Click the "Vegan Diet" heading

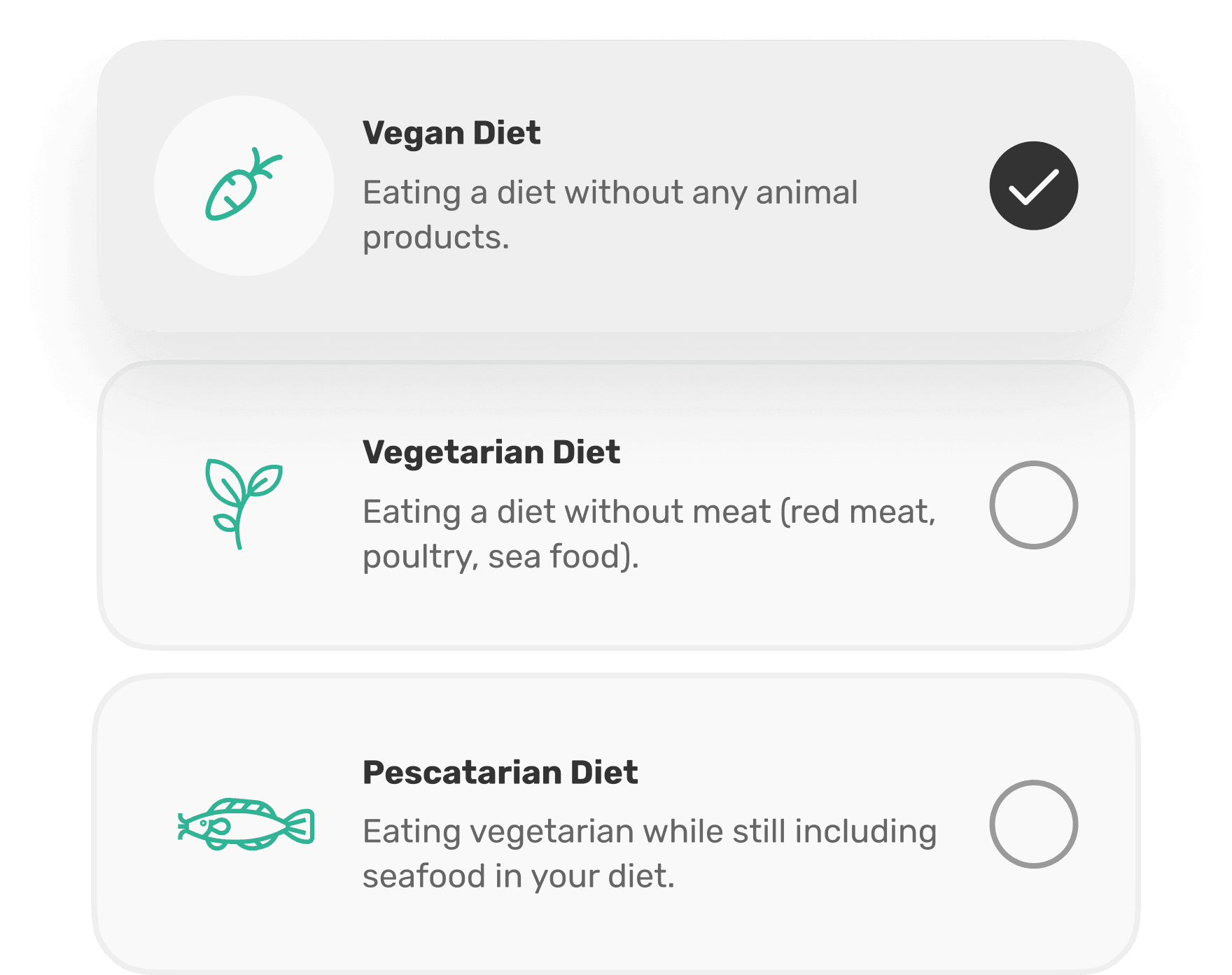(451, 133)
